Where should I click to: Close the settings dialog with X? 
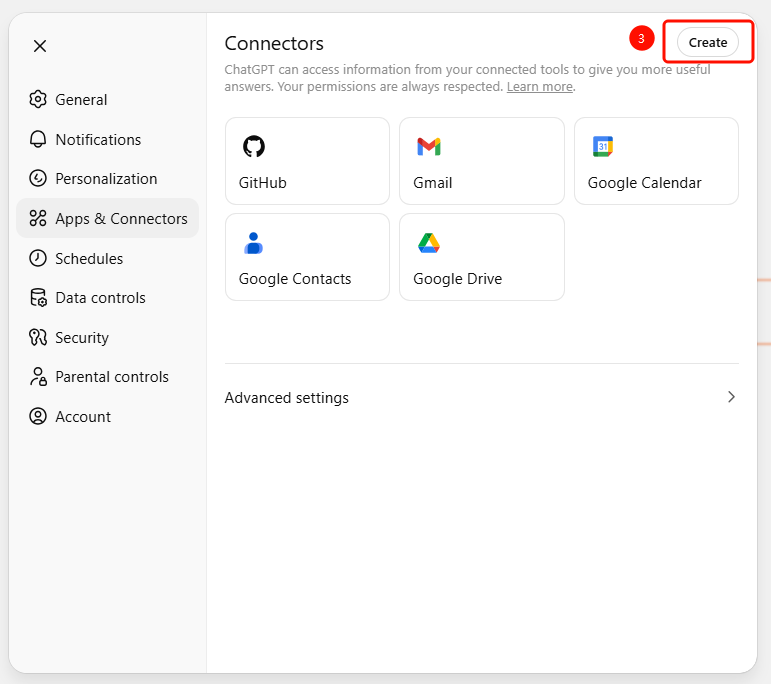pos(40,46)
